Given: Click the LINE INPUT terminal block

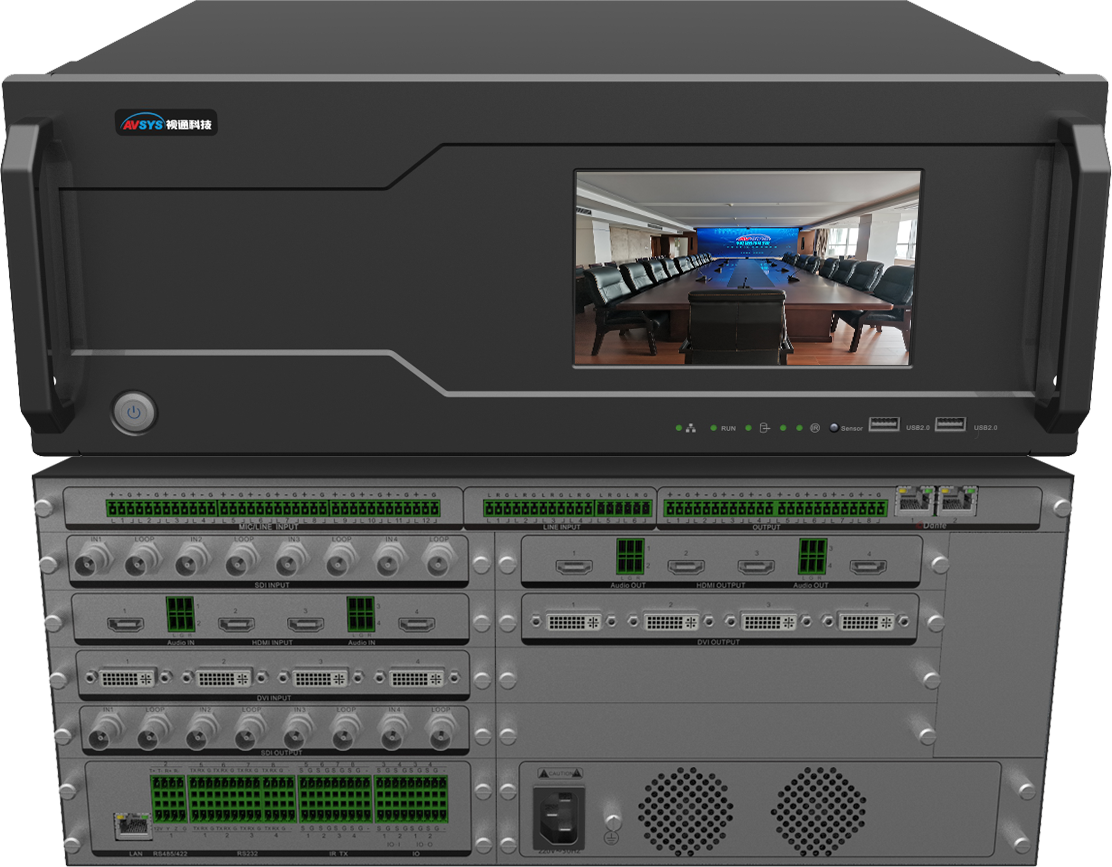Looking at the screenshot, I should point(567,508).
